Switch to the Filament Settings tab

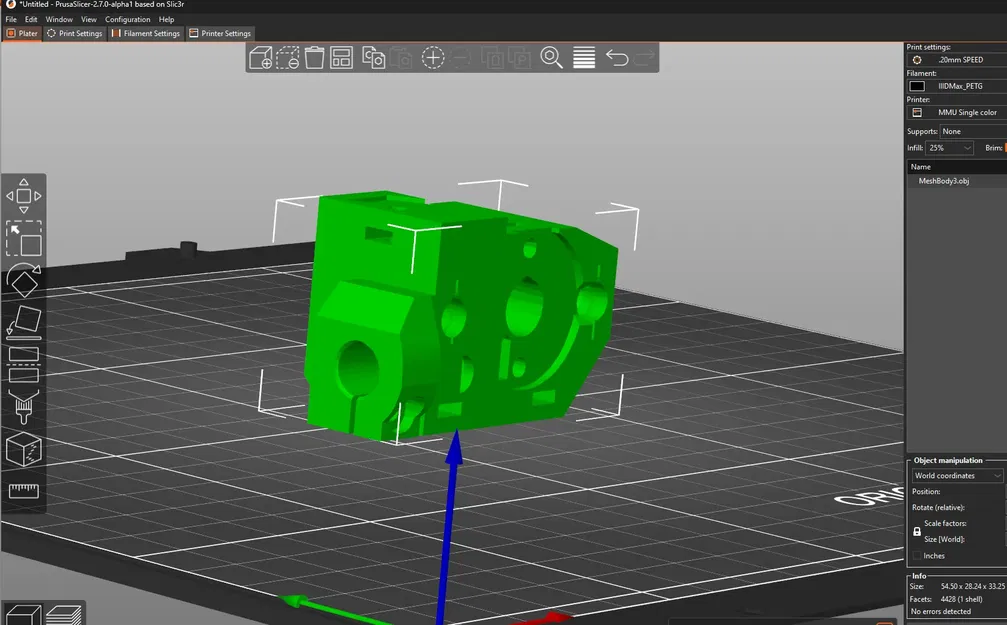point(145,33)
